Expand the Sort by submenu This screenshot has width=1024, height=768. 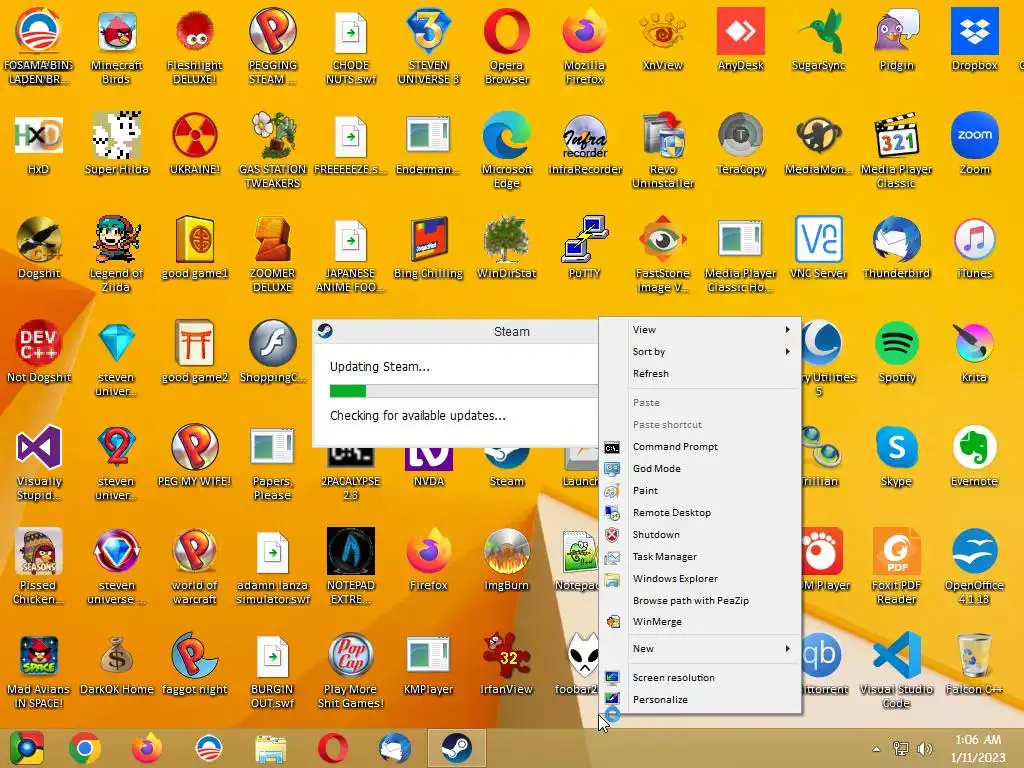[701, 351]
